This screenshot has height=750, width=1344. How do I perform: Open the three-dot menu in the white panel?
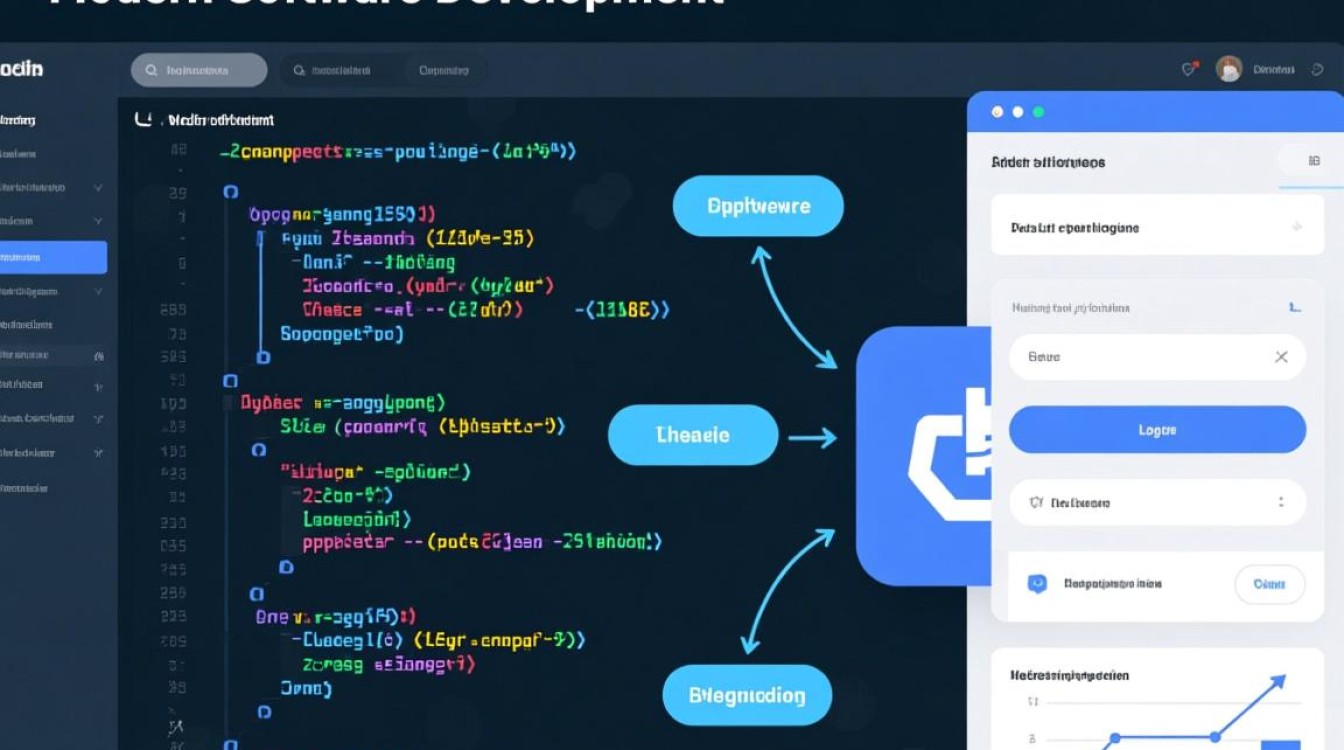pos(1281,502)
